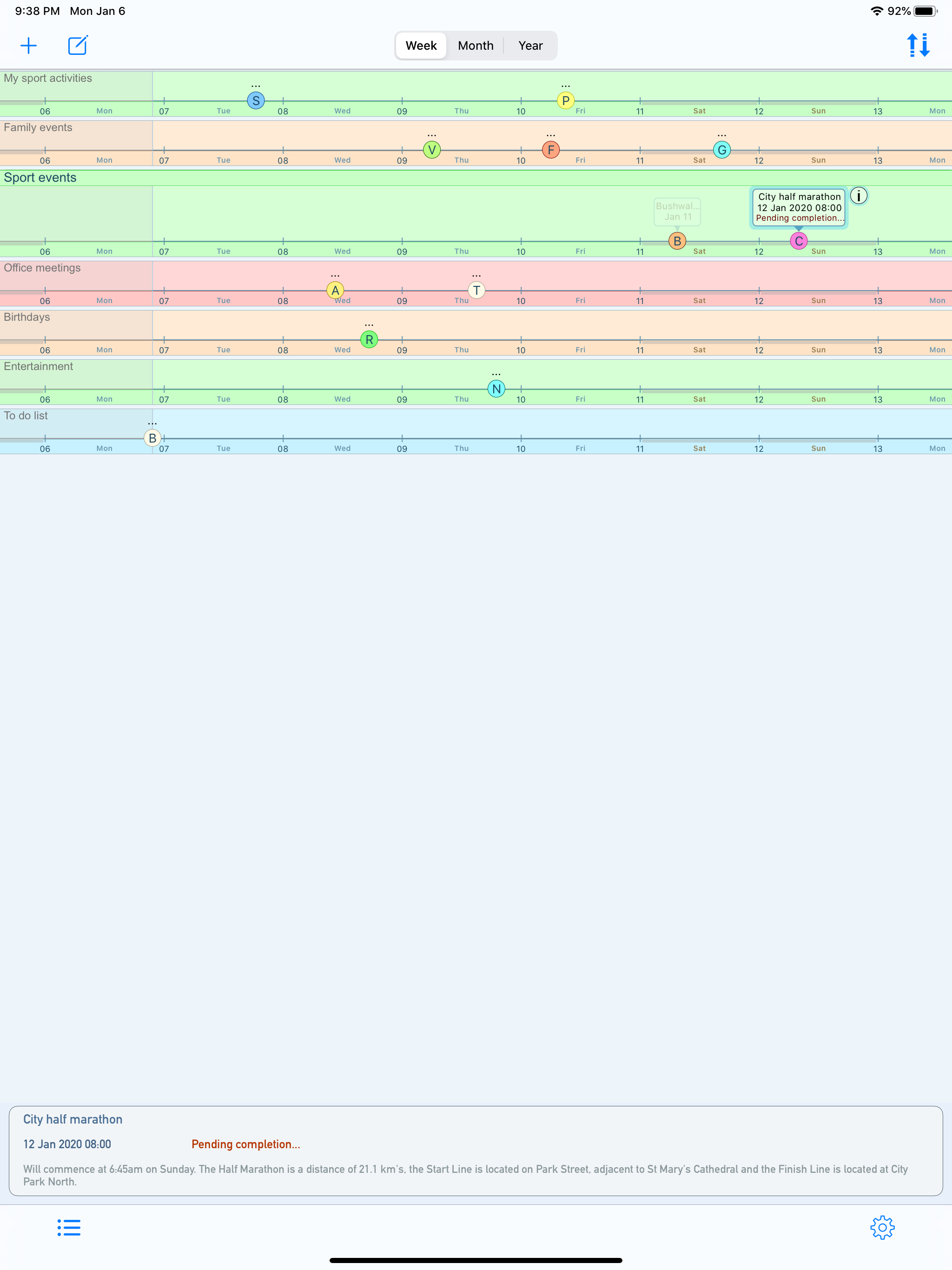Expand ellipsis above P marker
The width and height of the screenshot is (952, 1270).
tap(566, 86)
